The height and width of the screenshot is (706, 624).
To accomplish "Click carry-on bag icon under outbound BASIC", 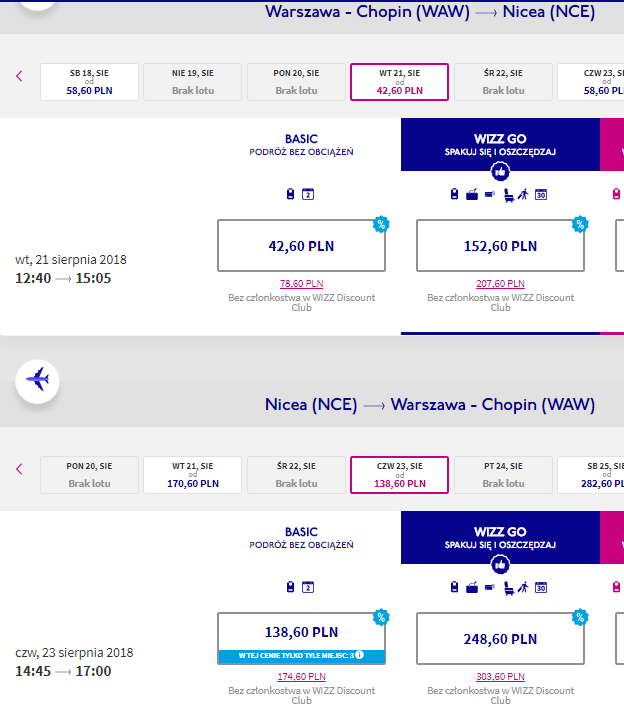I will point(290,194).
